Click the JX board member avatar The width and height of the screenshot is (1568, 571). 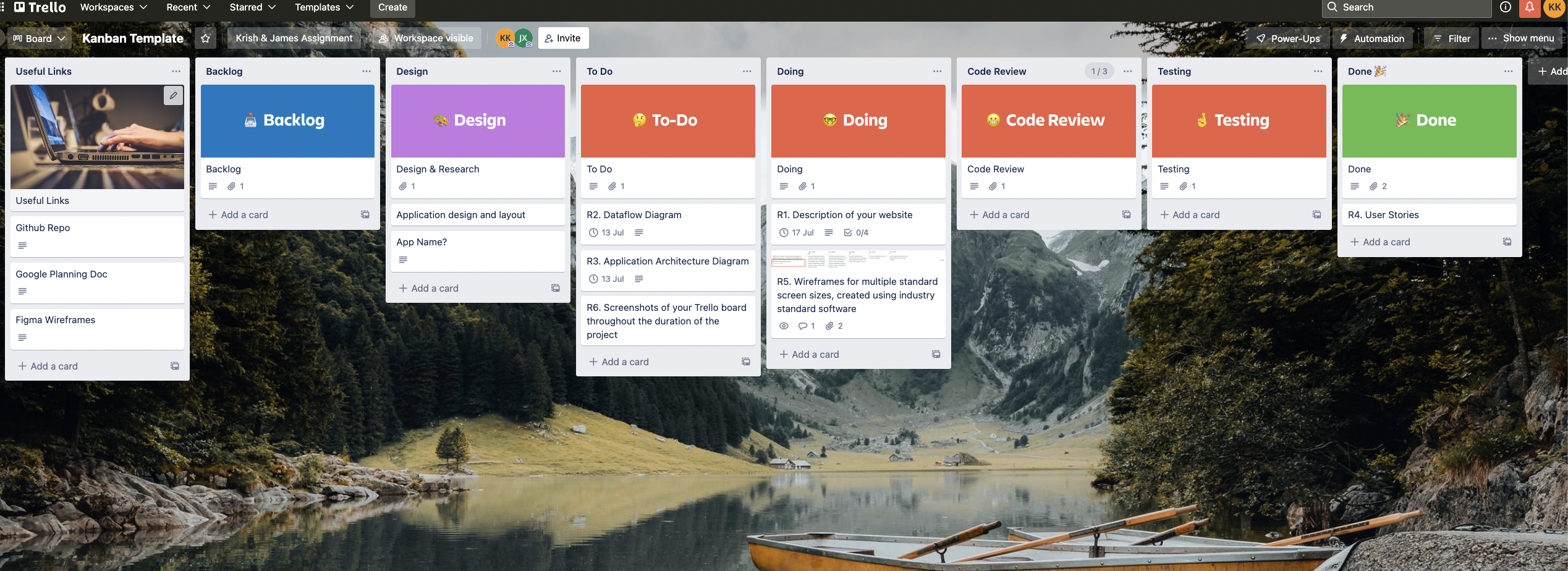523,38
